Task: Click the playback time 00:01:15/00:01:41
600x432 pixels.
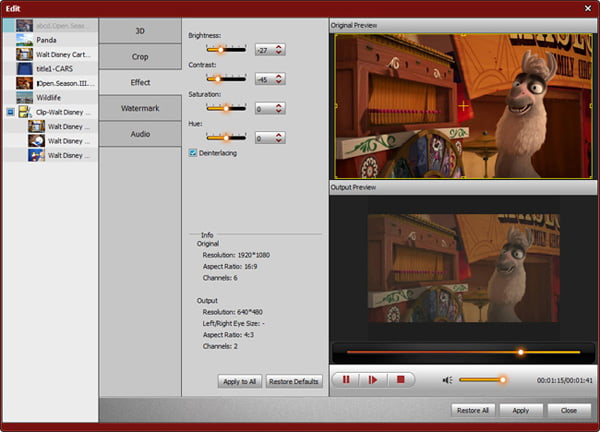Action: point(564,380)
